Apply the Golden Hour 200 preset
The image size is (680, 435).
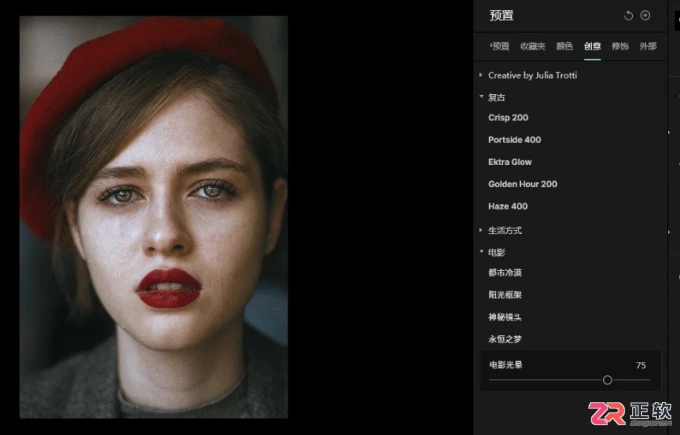pyautogui.click(x=523, y=184)
